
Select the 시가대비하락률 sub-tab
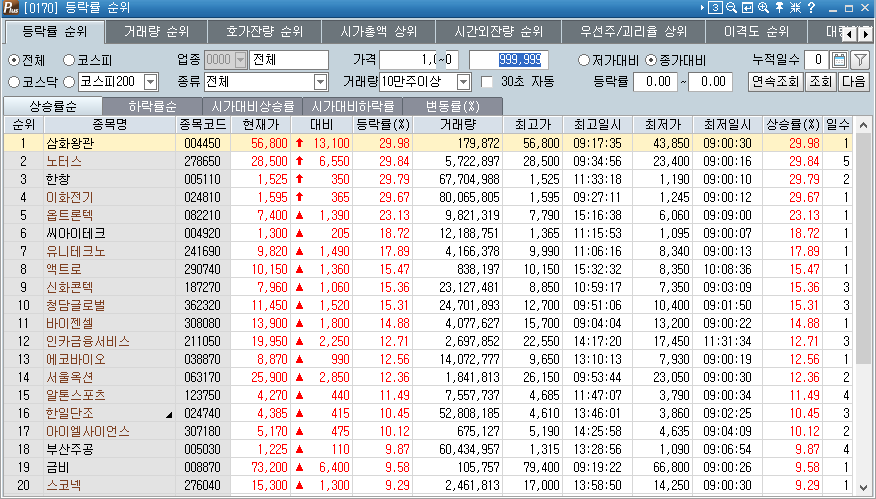coord(353,106)
